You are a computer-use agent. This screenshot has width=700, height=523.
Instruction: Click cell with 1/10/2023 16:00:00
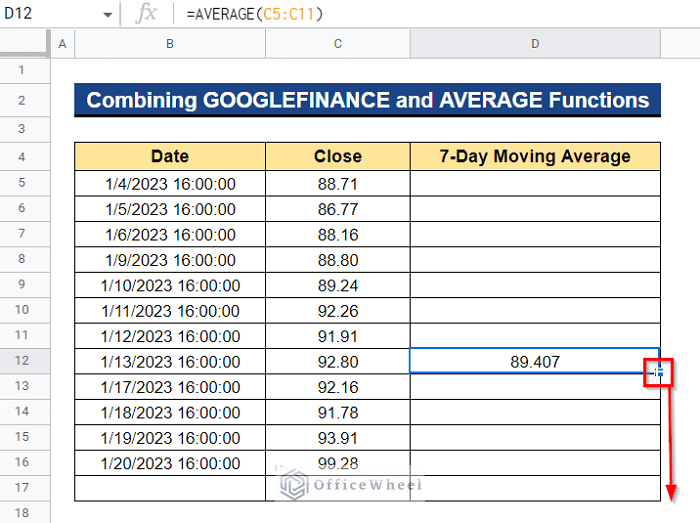[x=170, y=285]
